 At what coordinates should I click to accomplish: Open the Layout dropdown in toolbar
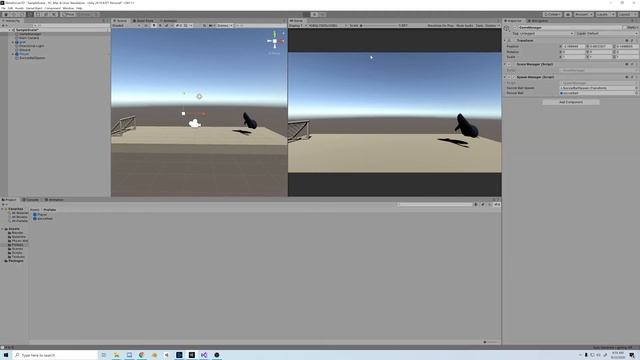(x=627, y=14)
